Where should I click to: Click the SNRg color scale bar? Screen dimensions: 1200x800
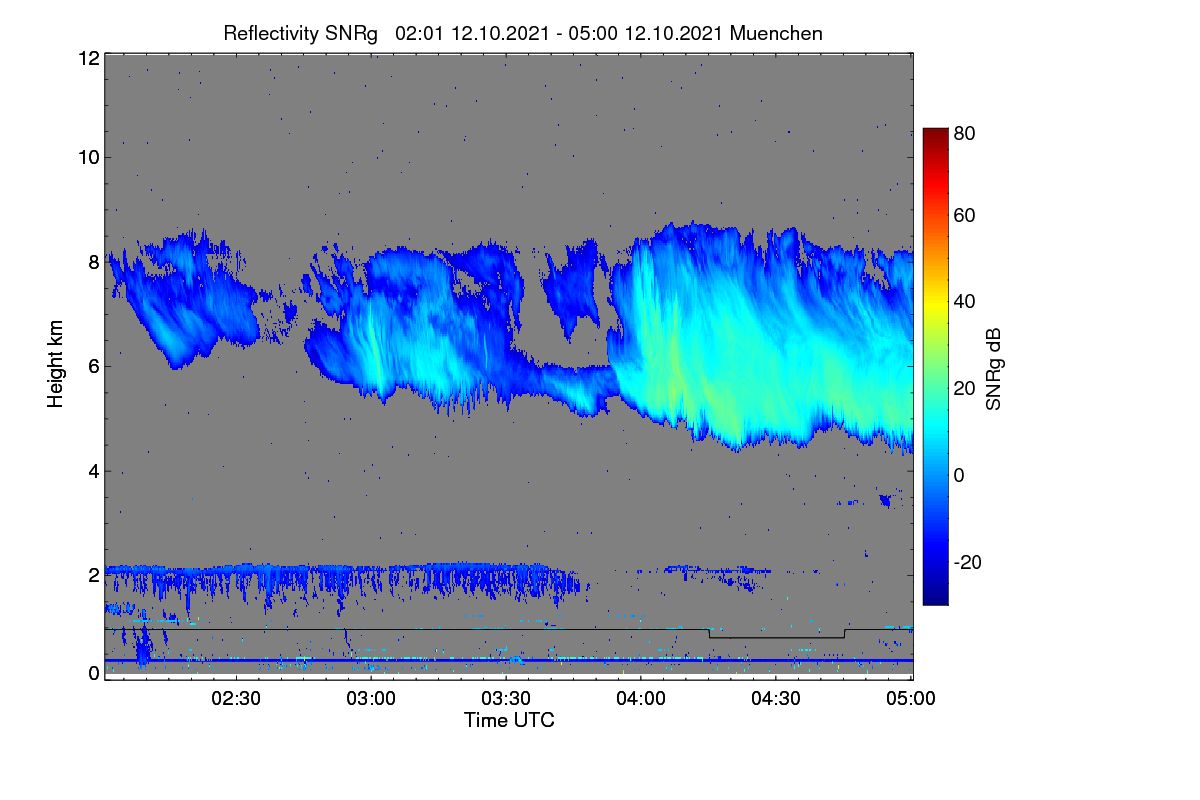click(935, 366)
